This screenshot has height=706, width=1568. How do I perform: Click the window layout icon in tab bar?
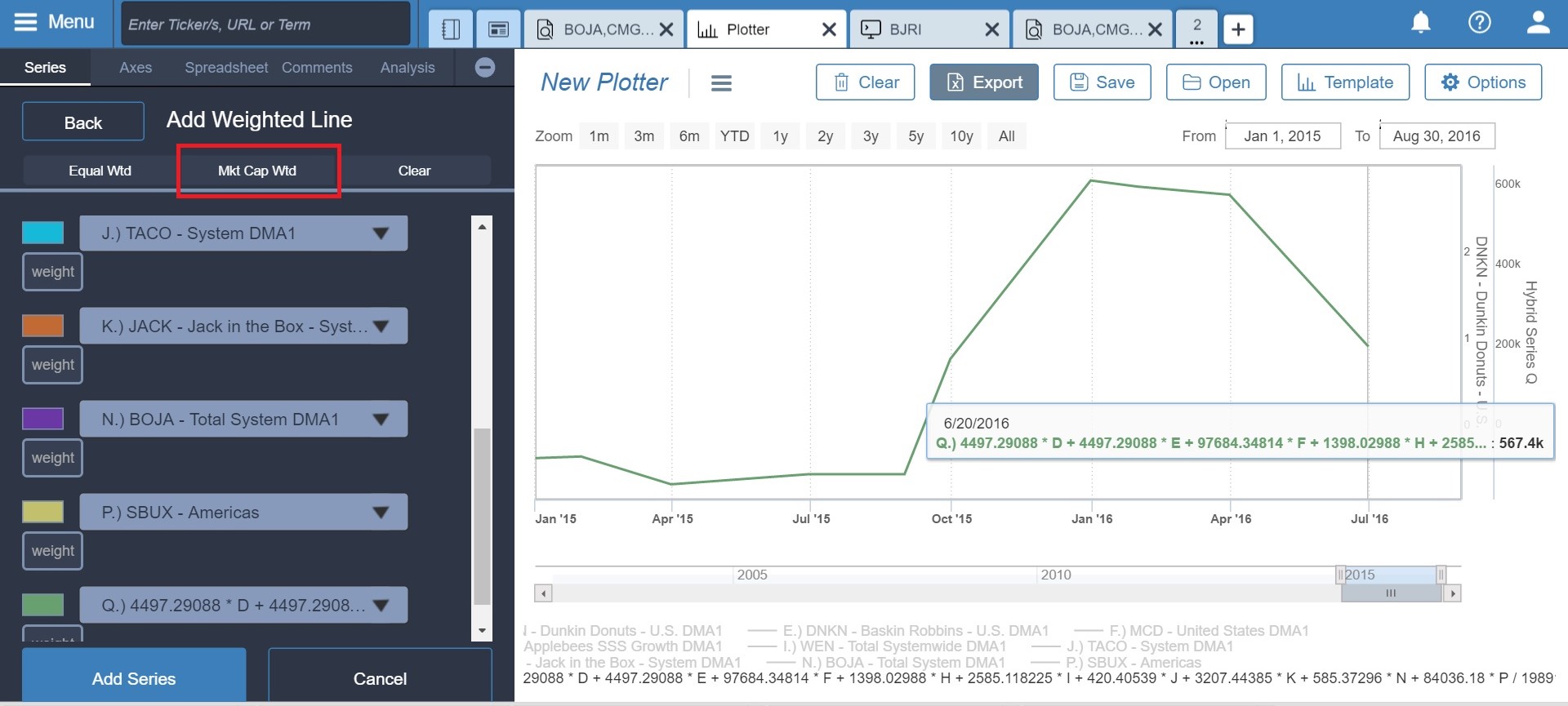click(x=498, y=29)
